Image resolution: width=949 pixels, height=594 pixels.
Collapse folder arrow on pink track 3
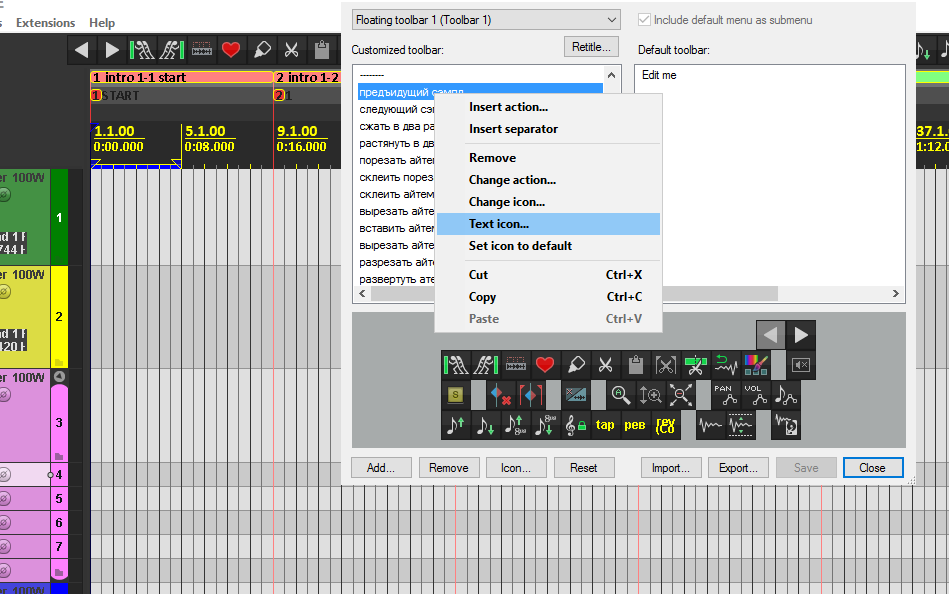pyautogui.click(x=59, y=377)
